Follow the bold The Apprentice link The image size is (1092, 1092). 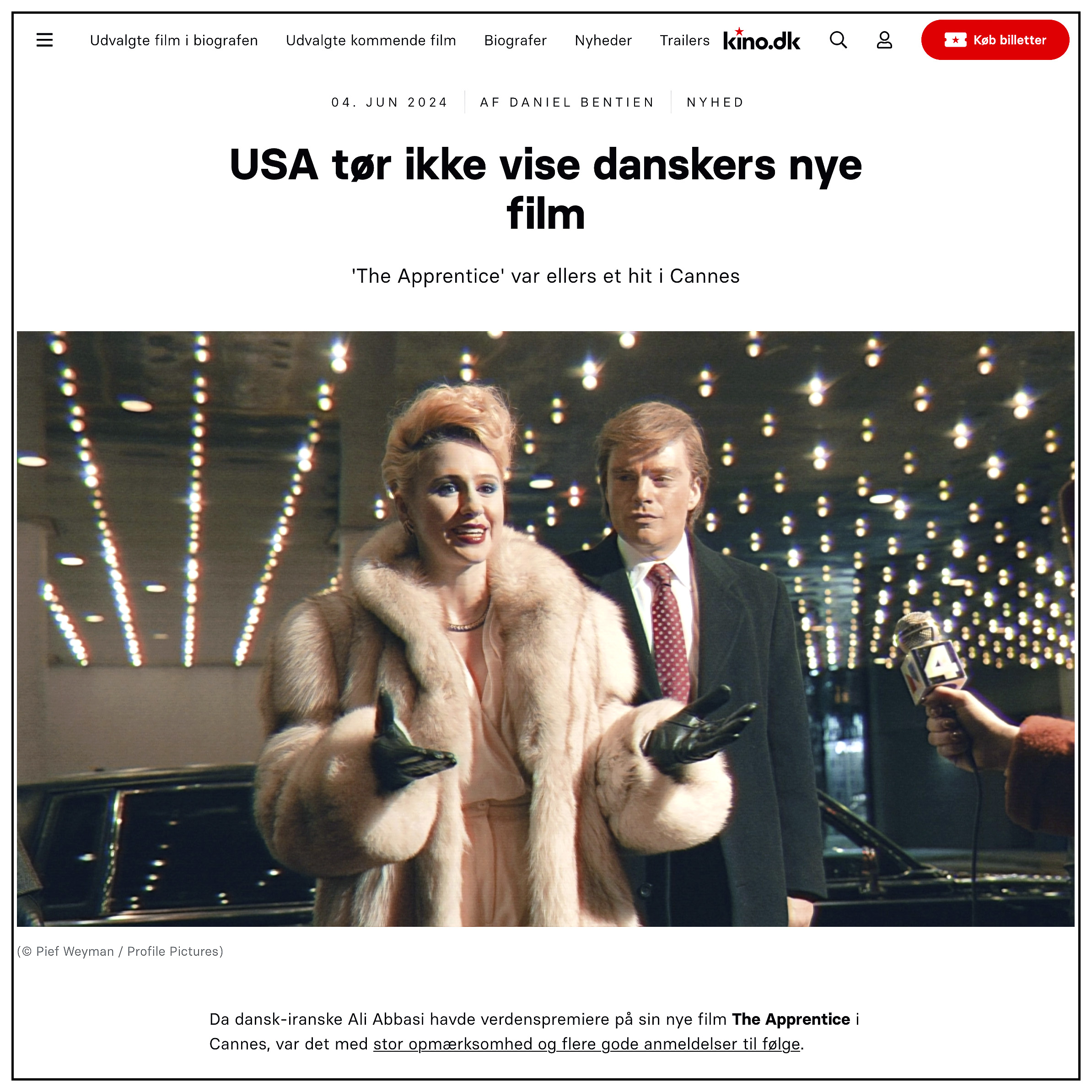[x=791, y=1019]
